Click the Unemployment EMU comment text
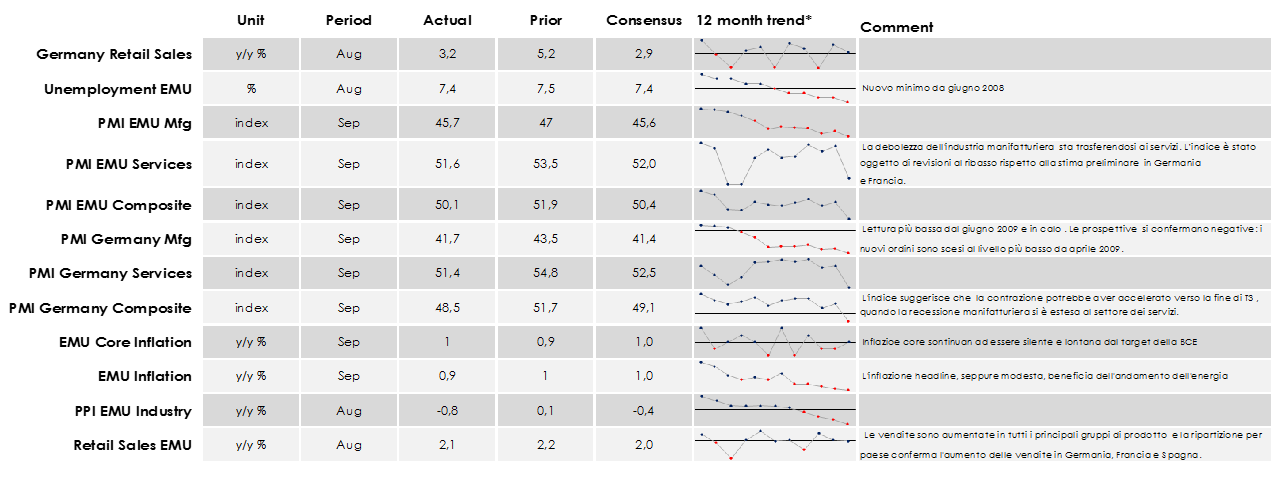 coord(933,88)
